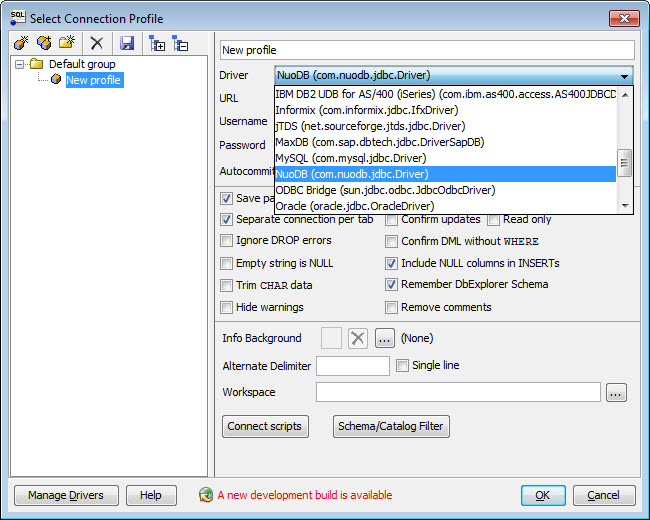Click the update notification globe icon
The width and height of the screenshot is (650, 520).
point(206,495)
